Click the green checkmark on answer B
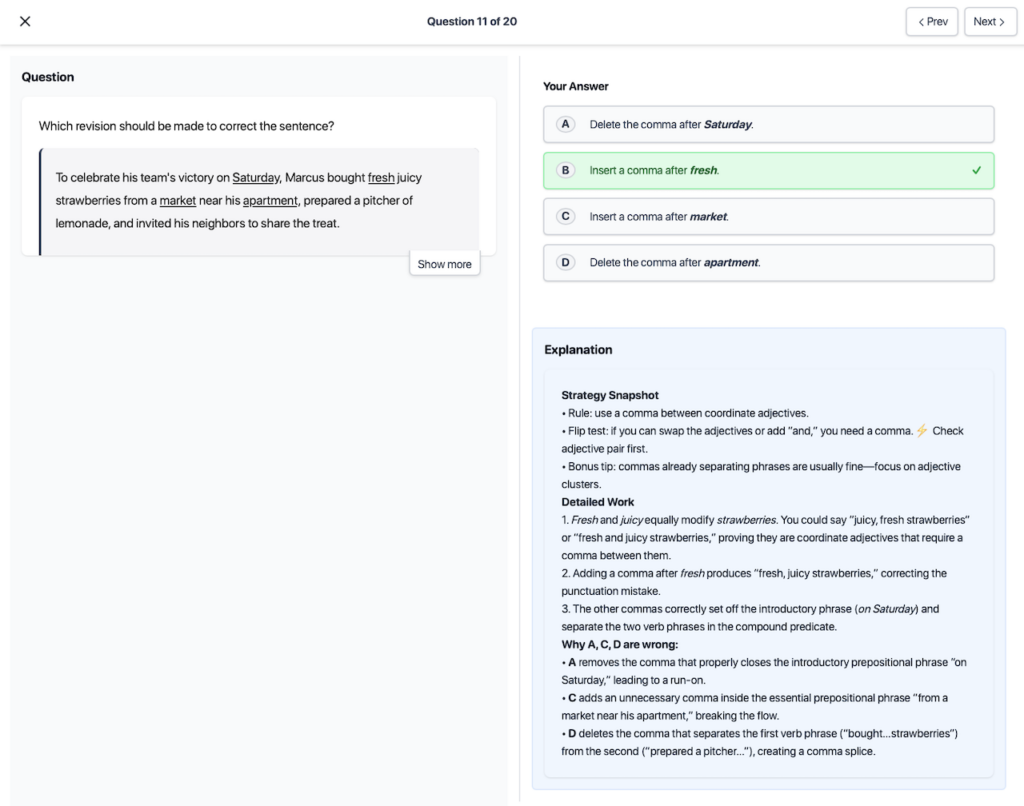 tap(976, 171)
